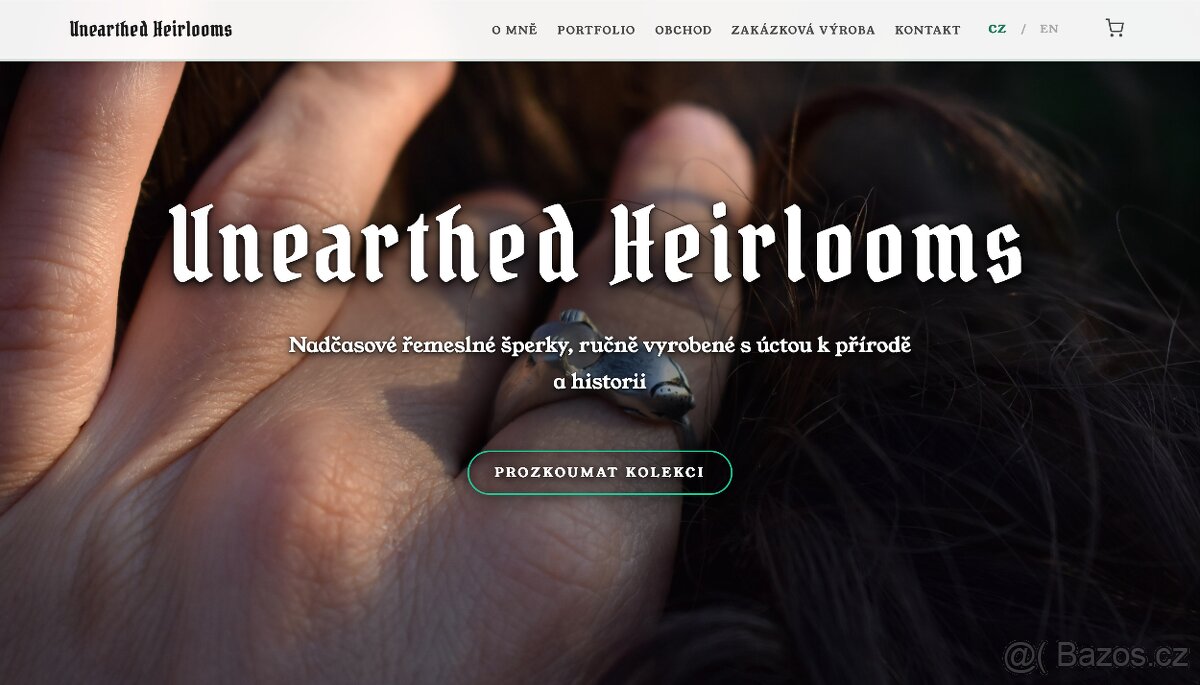1200x685 pixels.
Task: Open the KONTAKT page
Action: [x=927, y=30]
